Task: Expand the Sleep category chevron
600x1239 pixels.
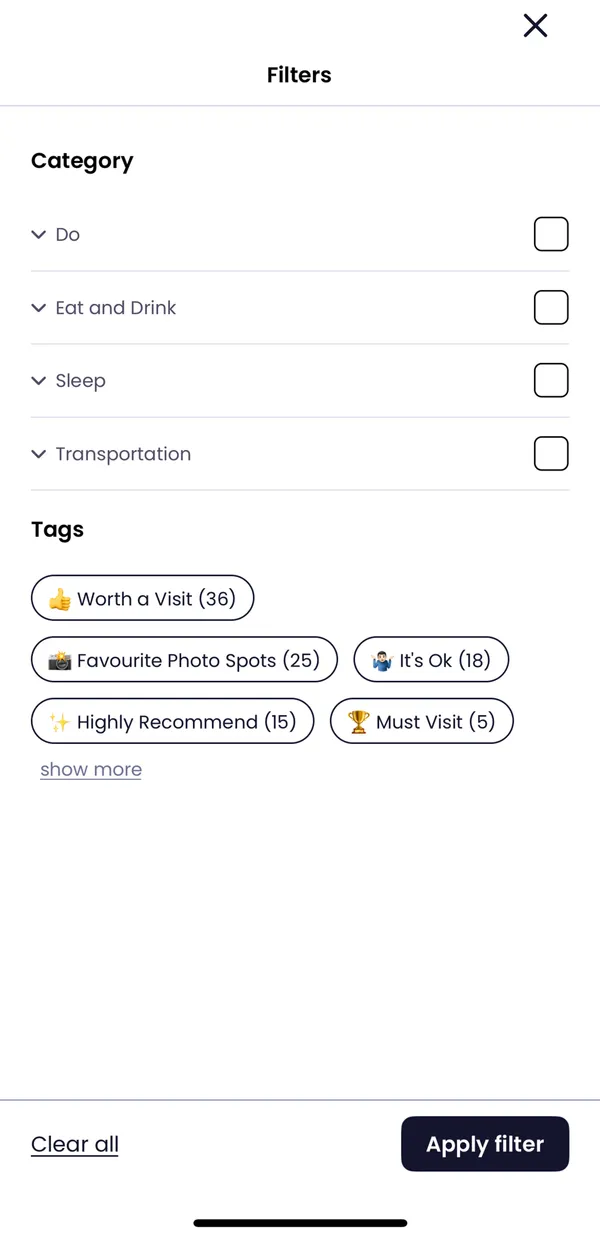Action: click(x=39, y=381)
